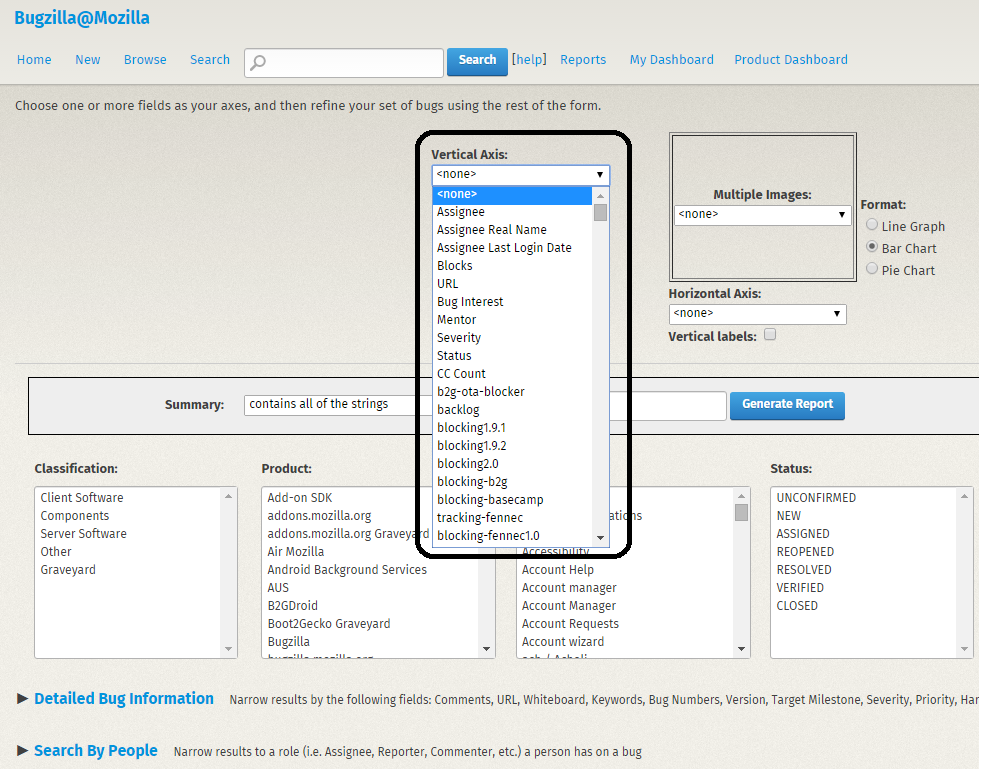Open the [help] link
The height and width of the screenshot is (769, 981).
coord(529,59)
